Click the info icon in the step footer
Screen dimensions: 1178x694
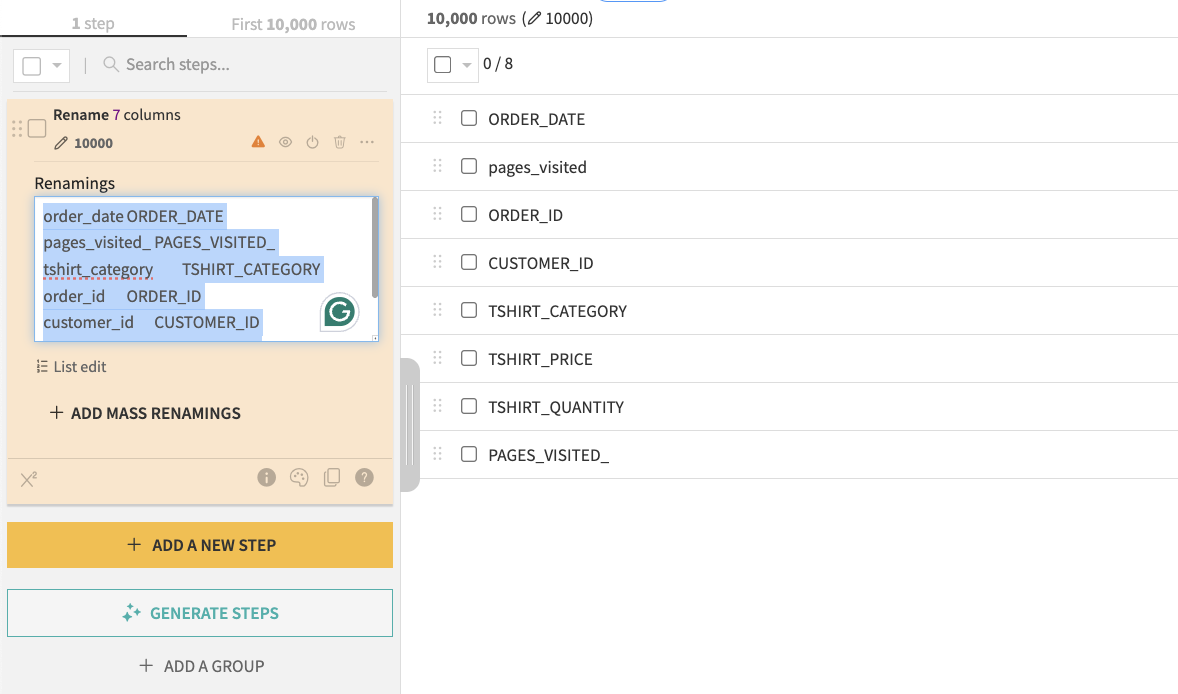267,477
